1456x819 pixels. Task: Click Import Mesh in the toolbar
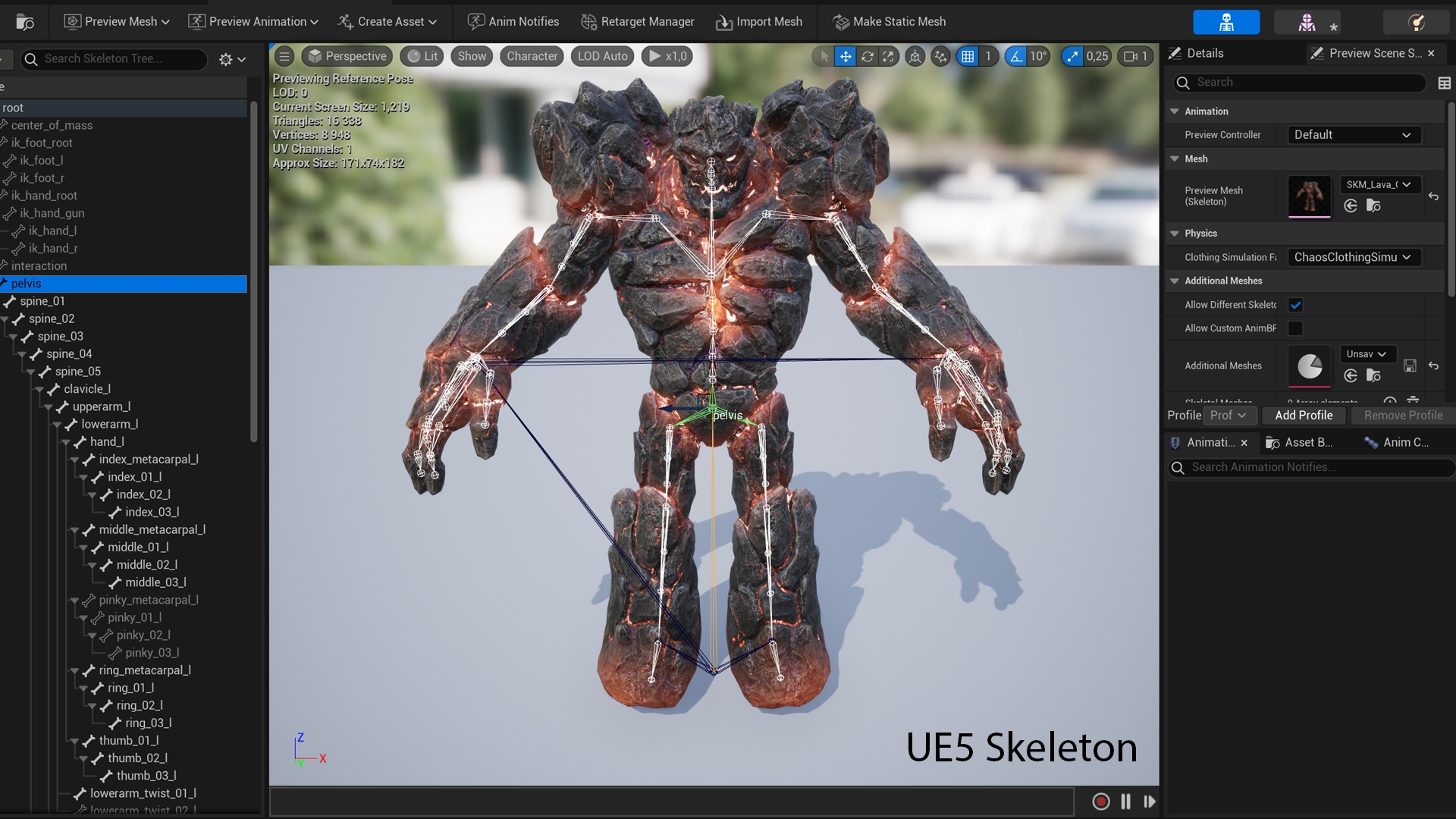point(758,21)
